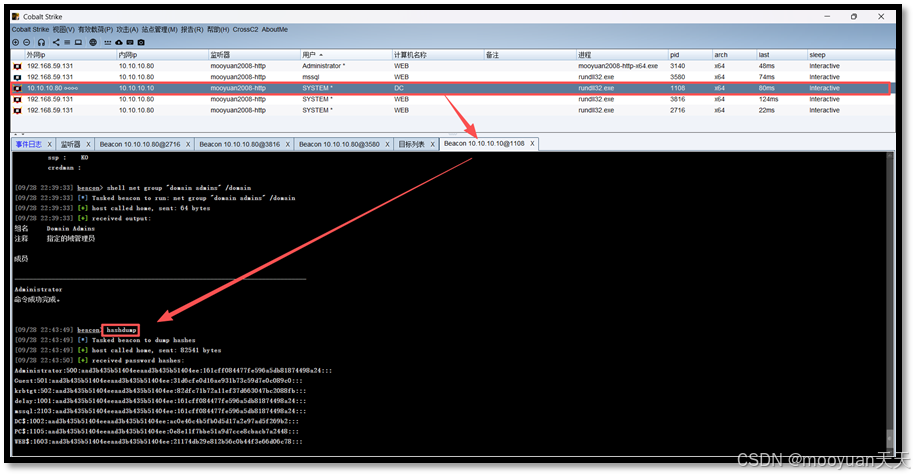Sort by pid column header
Screen dimensions: 915x476
(689, 55)
